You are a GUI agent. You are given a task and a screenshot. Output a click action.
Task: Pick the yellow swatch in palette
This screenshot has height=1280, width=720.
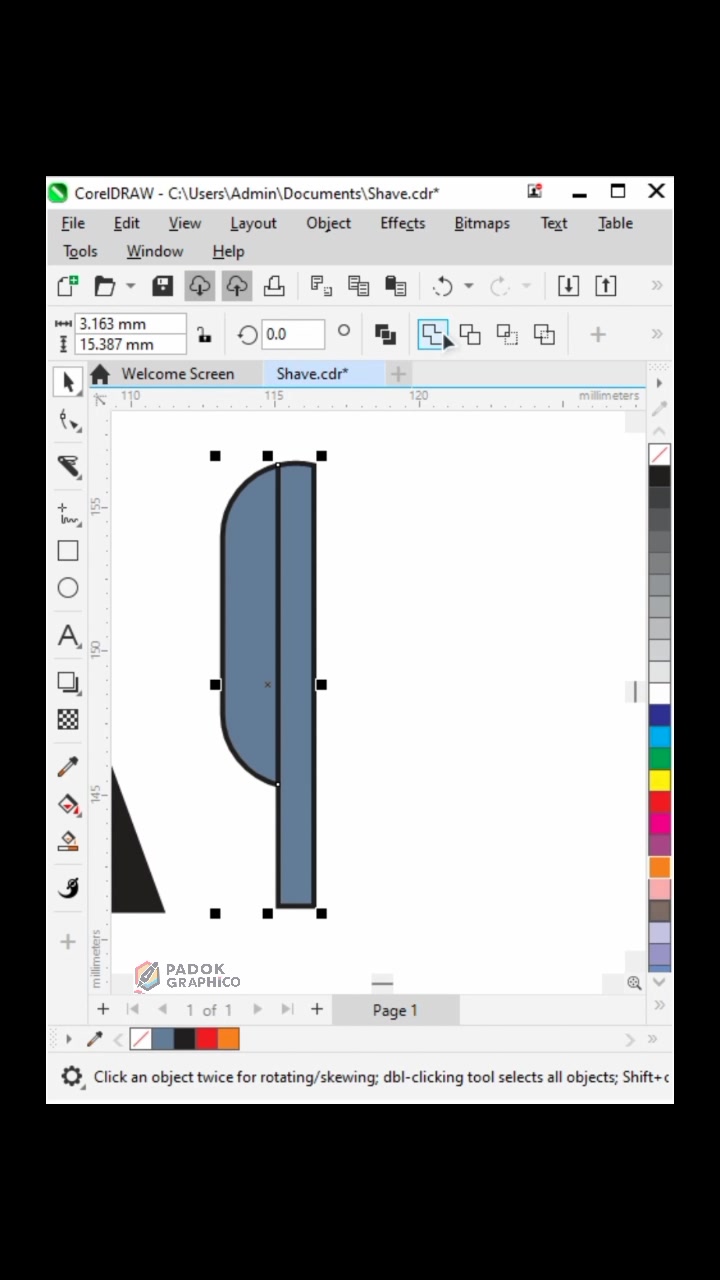[660, 780]
